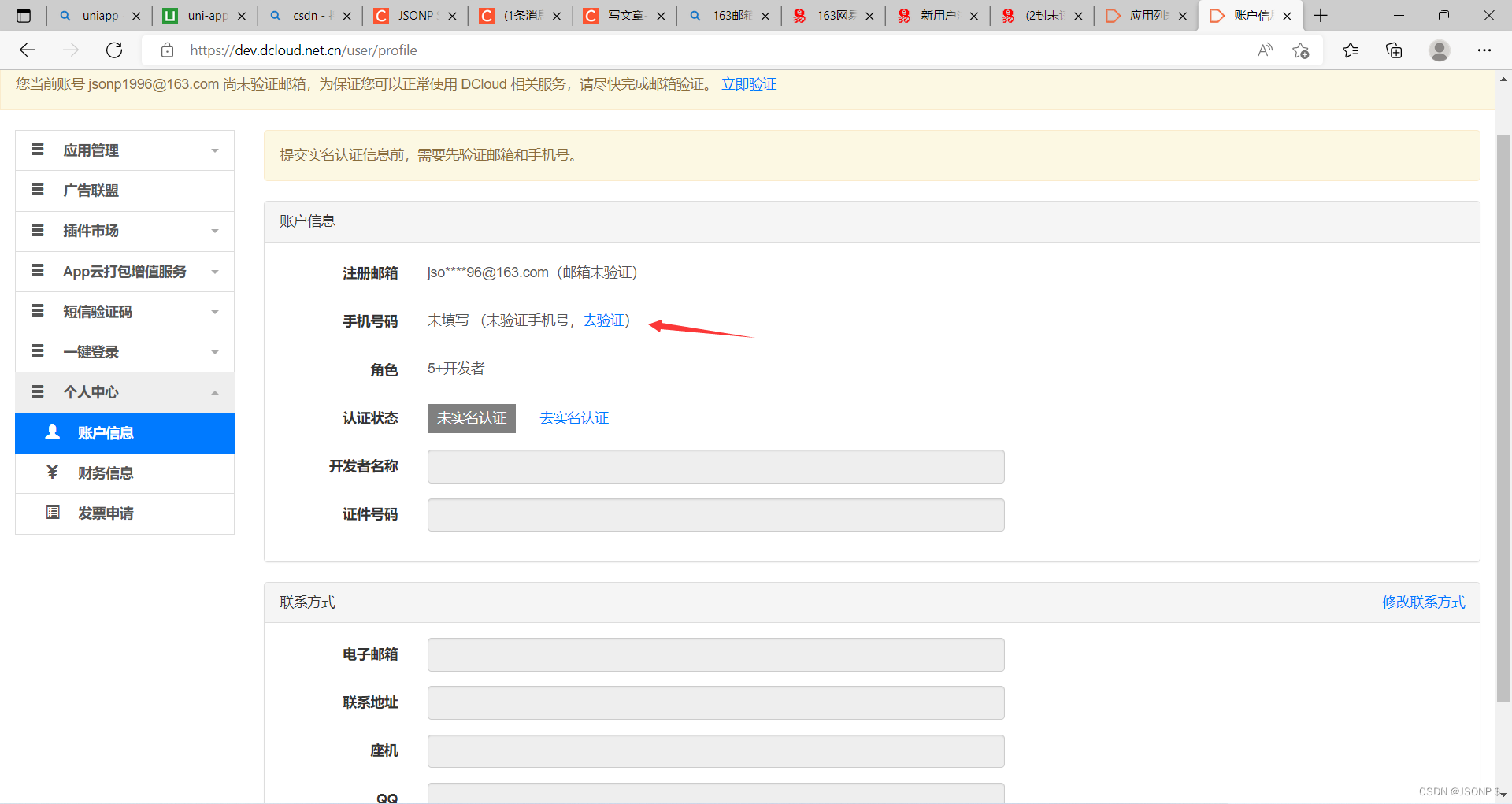Click the 未实名认证 status badge

472,418
